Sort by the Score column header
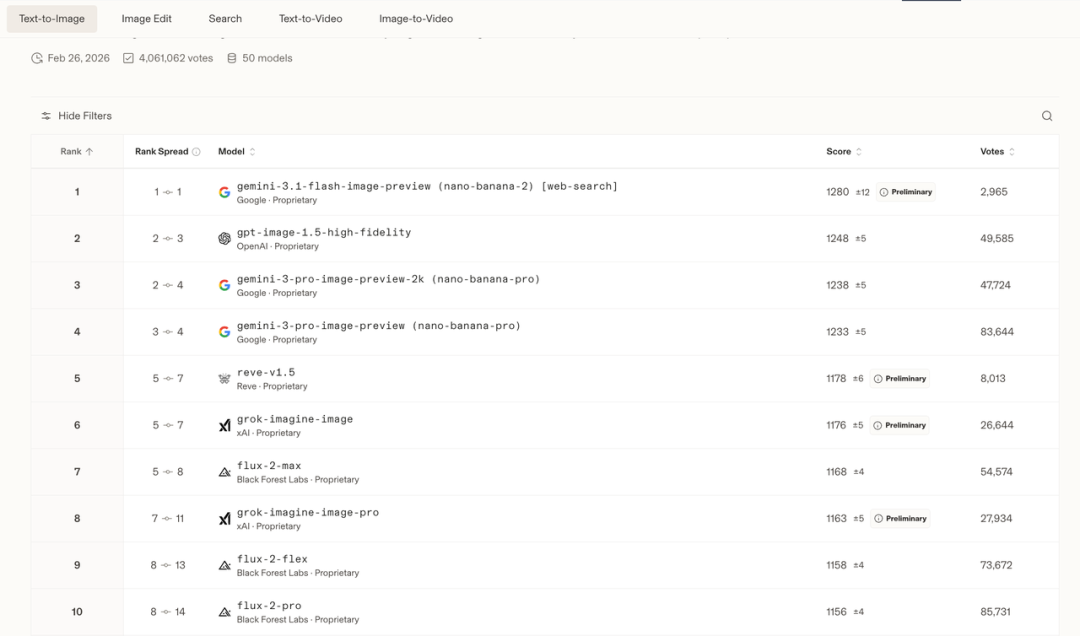 tap(844, 152)
